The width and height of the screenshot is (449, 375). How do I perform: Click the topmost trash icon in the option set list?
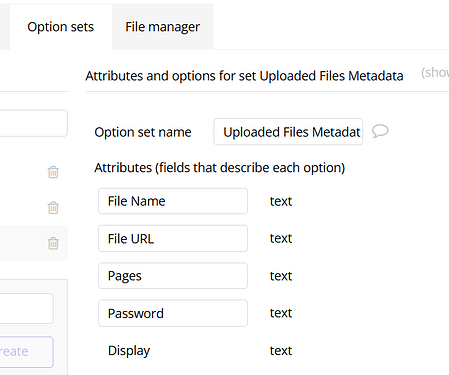(x=53, y=172)
